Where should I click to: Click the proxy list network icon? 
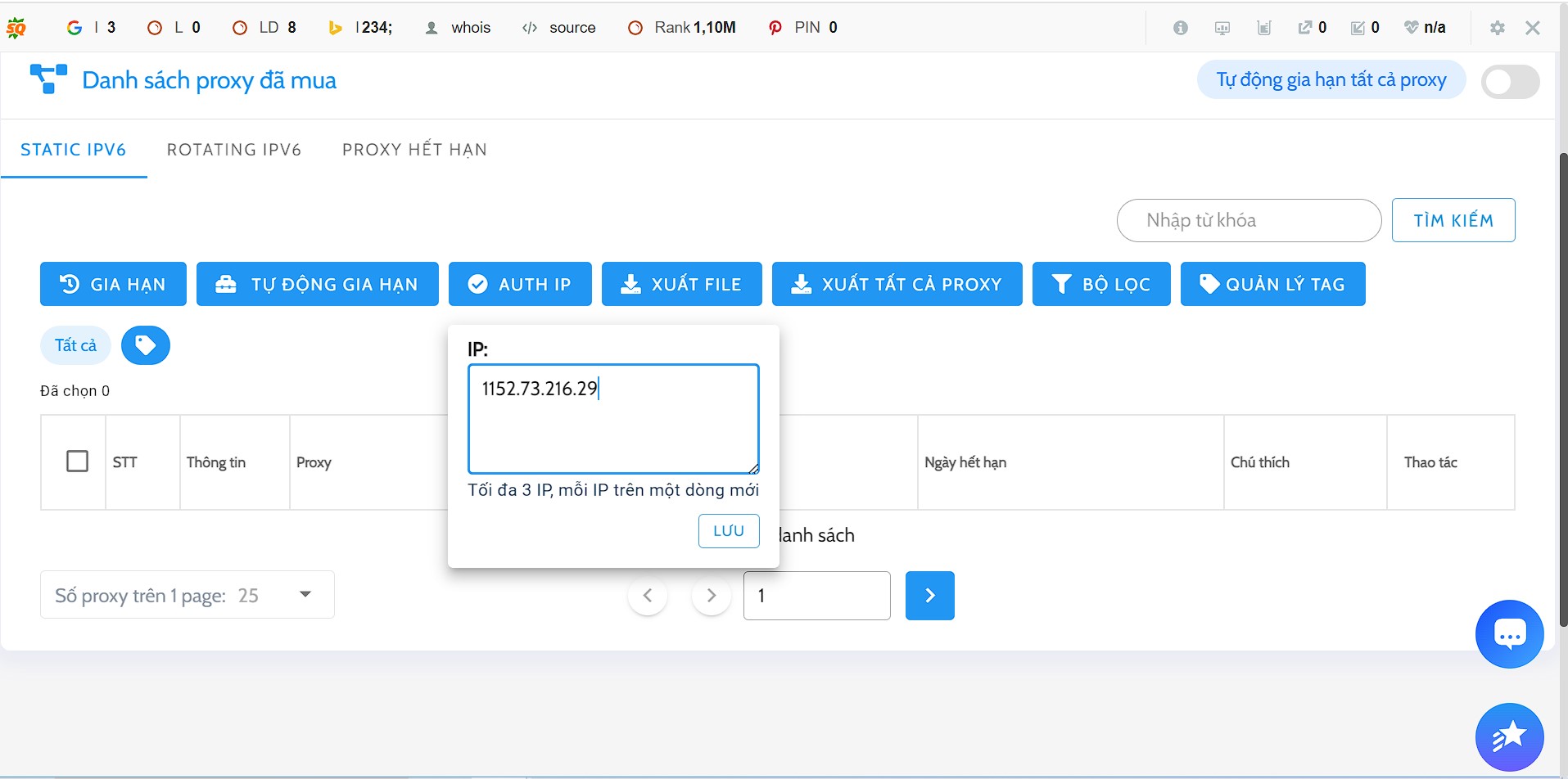(x=48, y=79)
